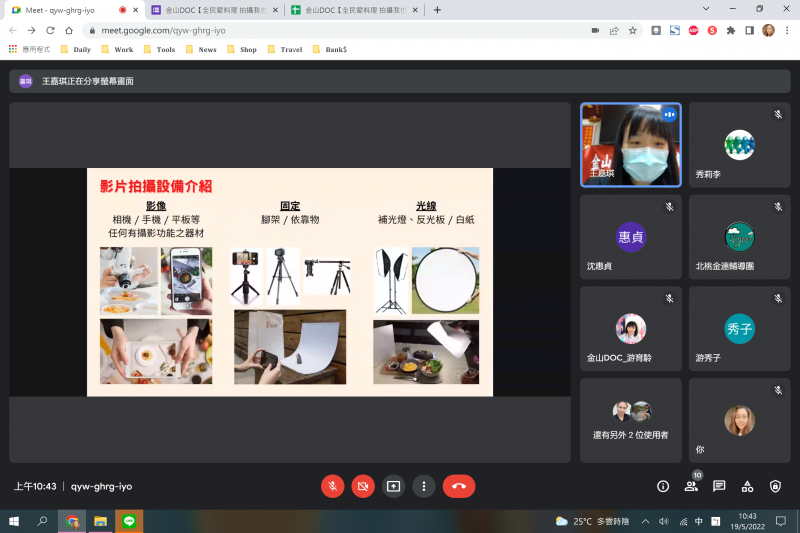Switch to the green-icon 金山DOC sheets tab
800x533 pixels.
coord(354,10)
